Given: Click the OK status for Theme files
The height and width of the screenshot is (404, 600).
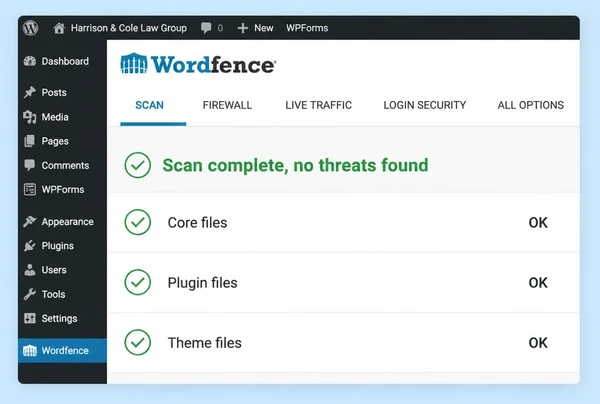Looking at the screenshot, I should 538,343.
